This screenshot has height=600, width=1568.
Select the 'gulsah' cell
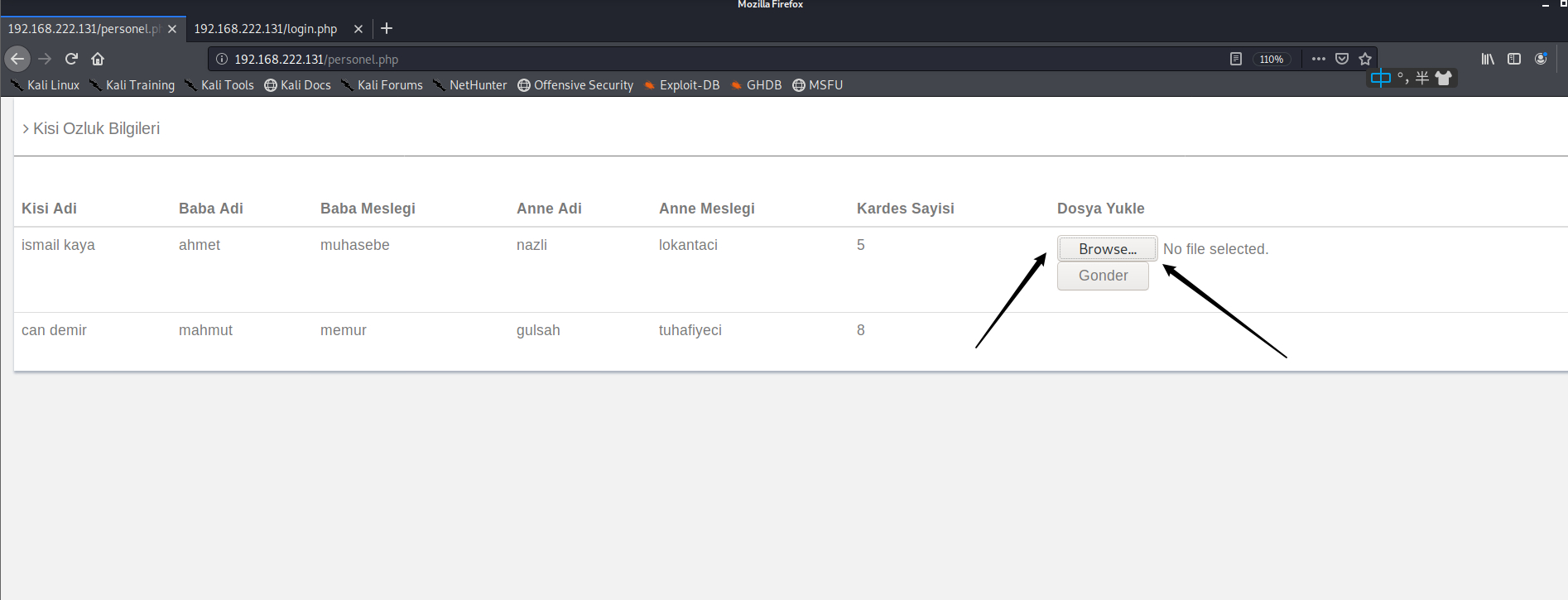pos(538,330)
